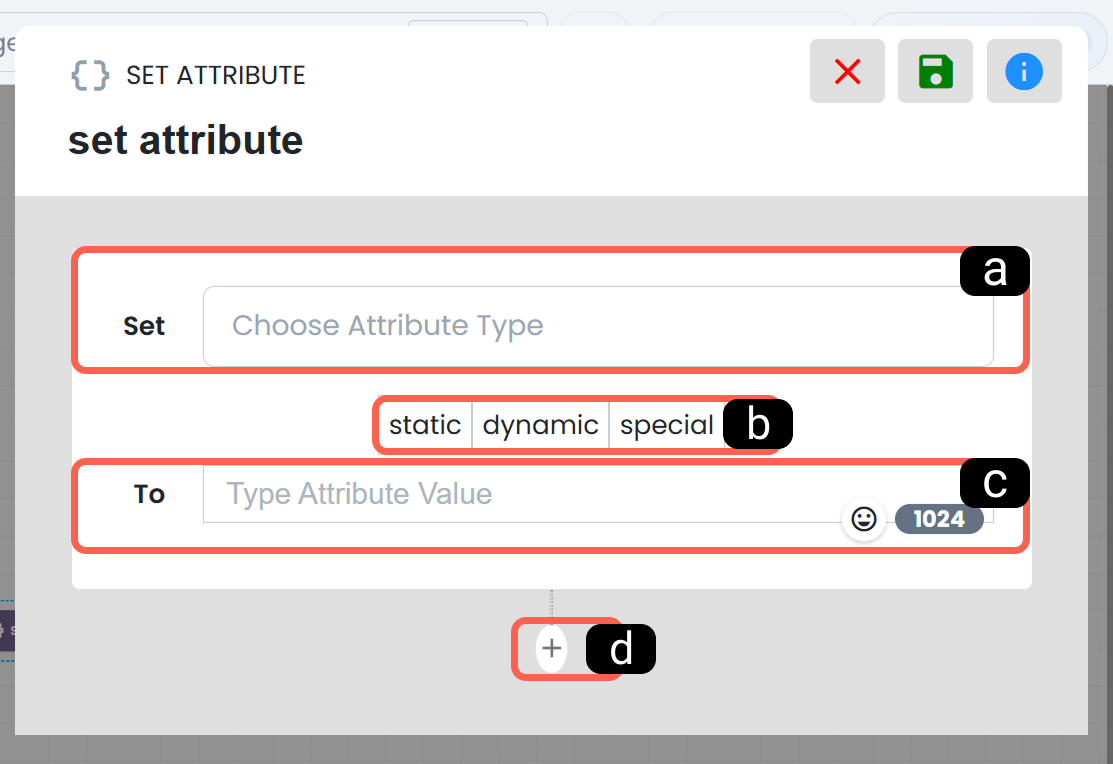Click the black annotation marker c
The height and width of the screenshot is (764, 1113).
tap(994, 483)
